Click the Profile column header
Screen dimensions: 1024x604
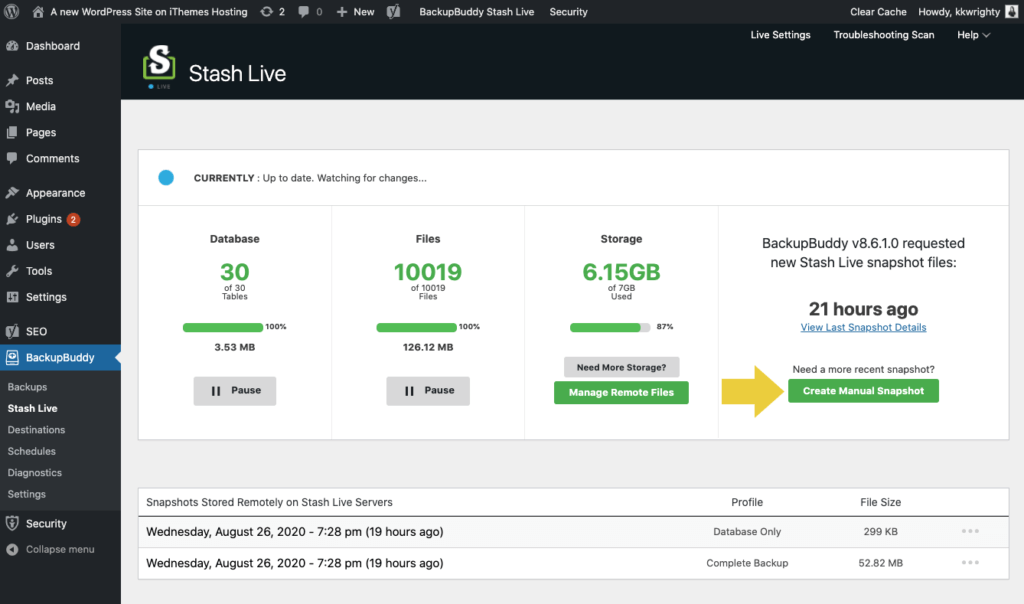pos(747,502)
